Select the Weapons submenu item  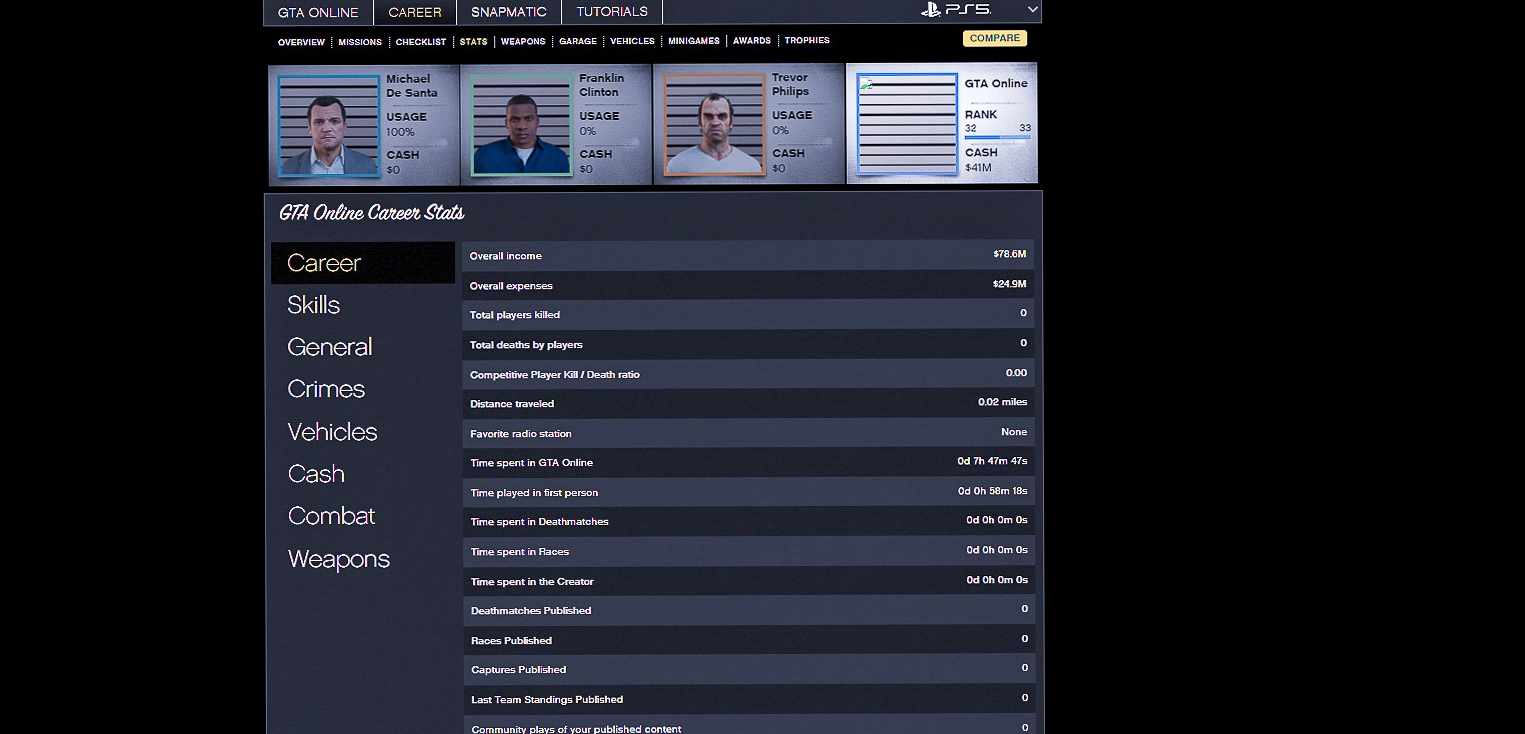(523, 42)
